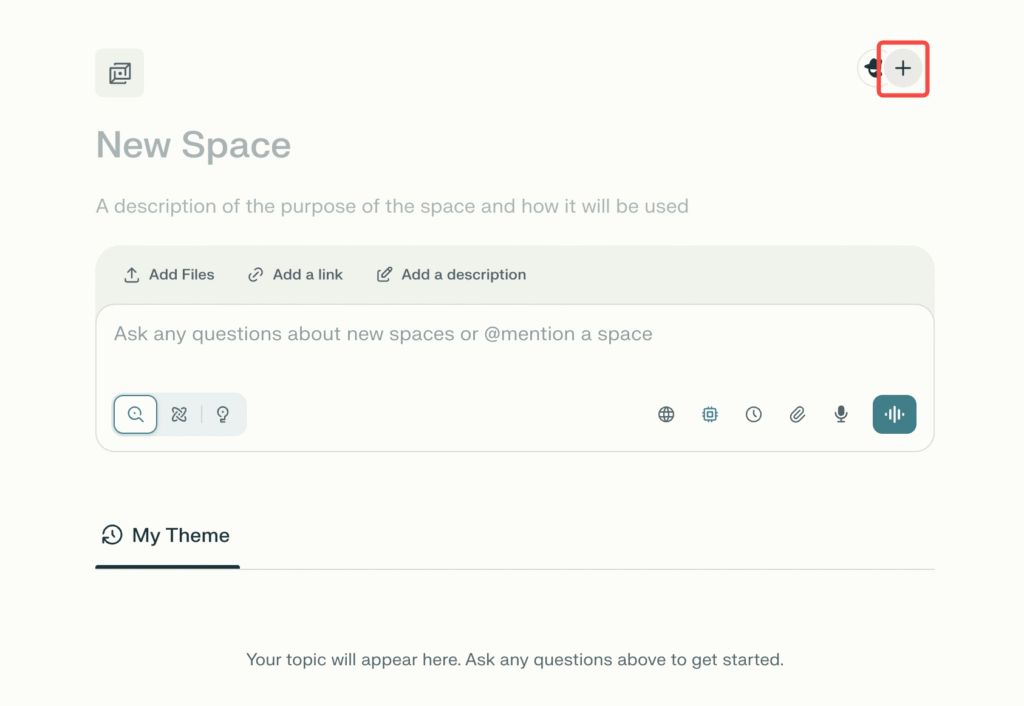Image resolution: width=1024 pixels, height=706 pixels.
Task: Click the globe sources icon
Action: (666, 414)
